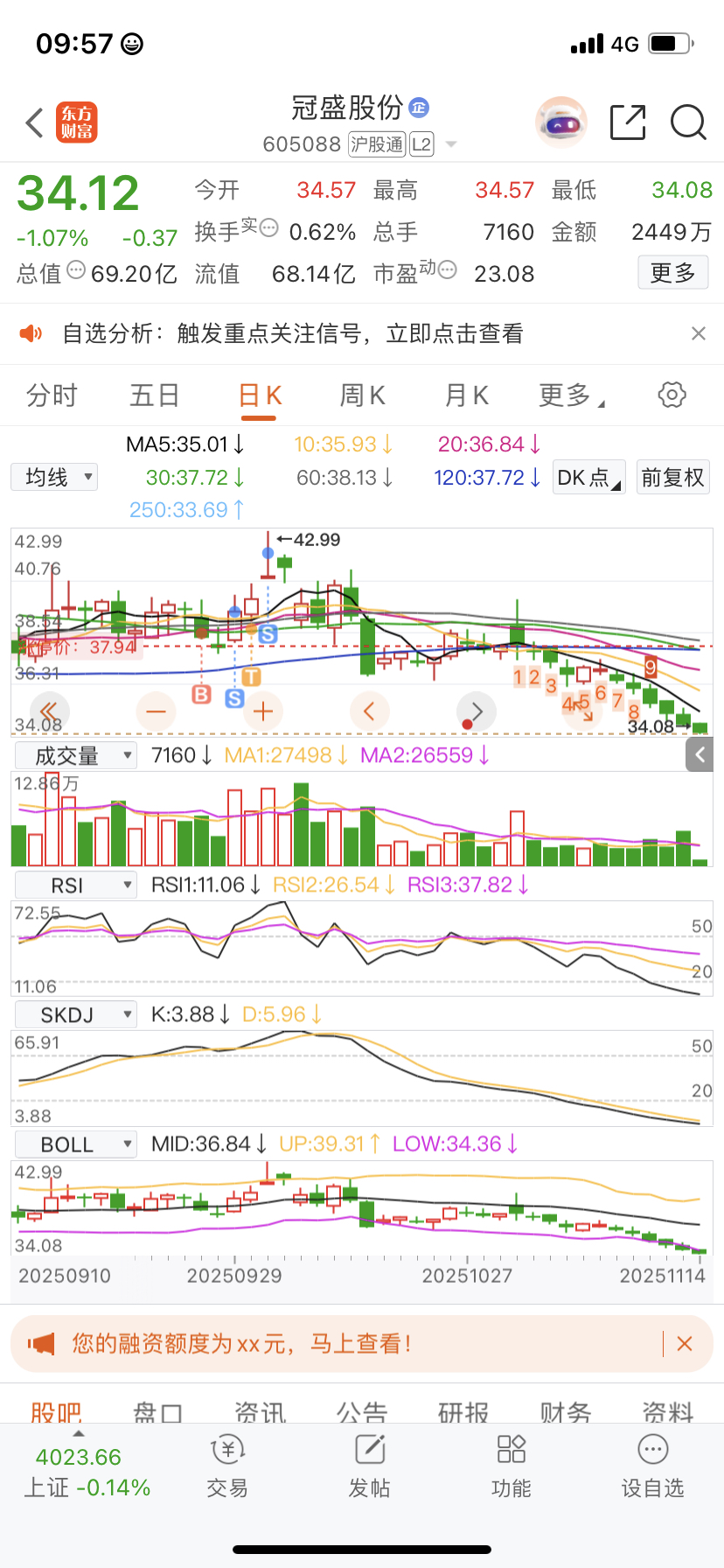Switch to the 五日 tab
This screenshot has height=1568, width=724.
tap(155, 395)
